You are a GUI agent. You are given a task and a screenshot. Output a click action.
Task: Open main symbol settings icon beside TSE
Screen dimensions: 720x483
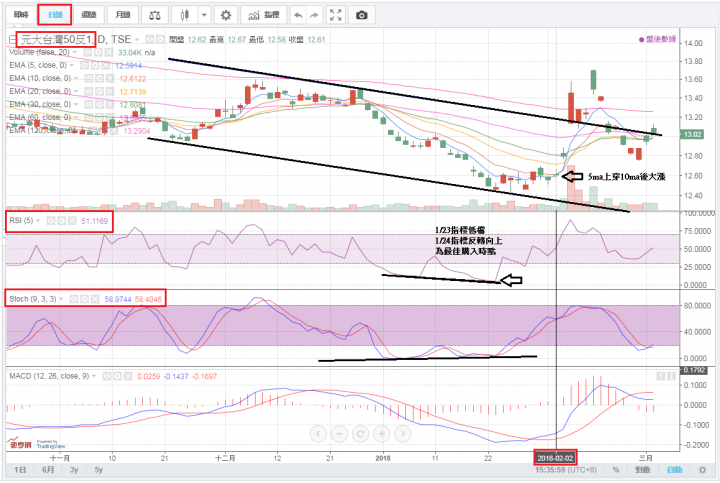pyautogui.click(x=160, y=39)
